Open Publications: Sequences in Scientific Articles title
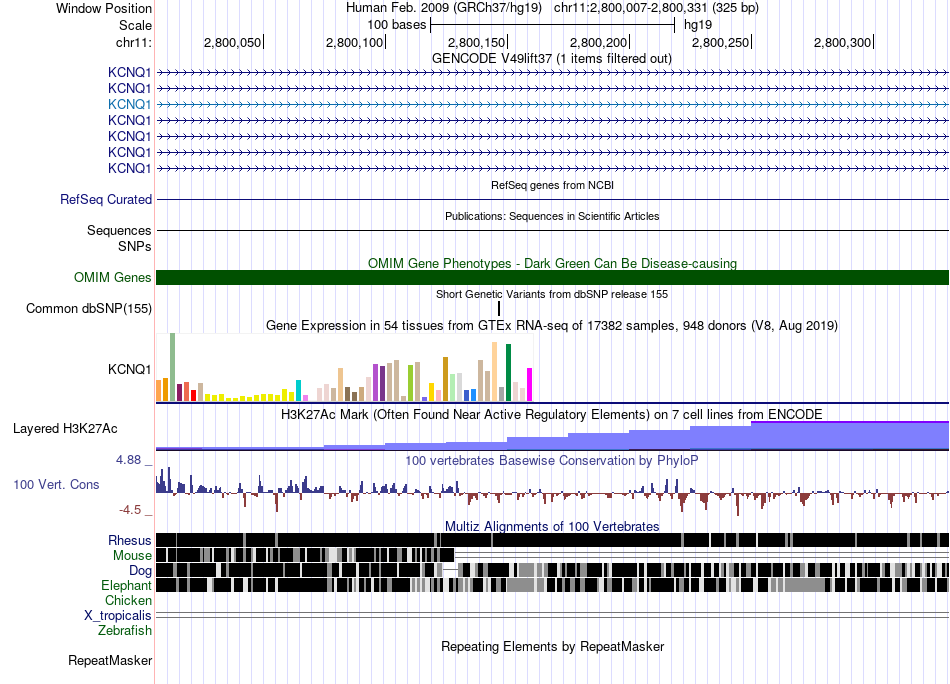The height and width of the screenshot is (684, 950). click(x=552, y=216)
